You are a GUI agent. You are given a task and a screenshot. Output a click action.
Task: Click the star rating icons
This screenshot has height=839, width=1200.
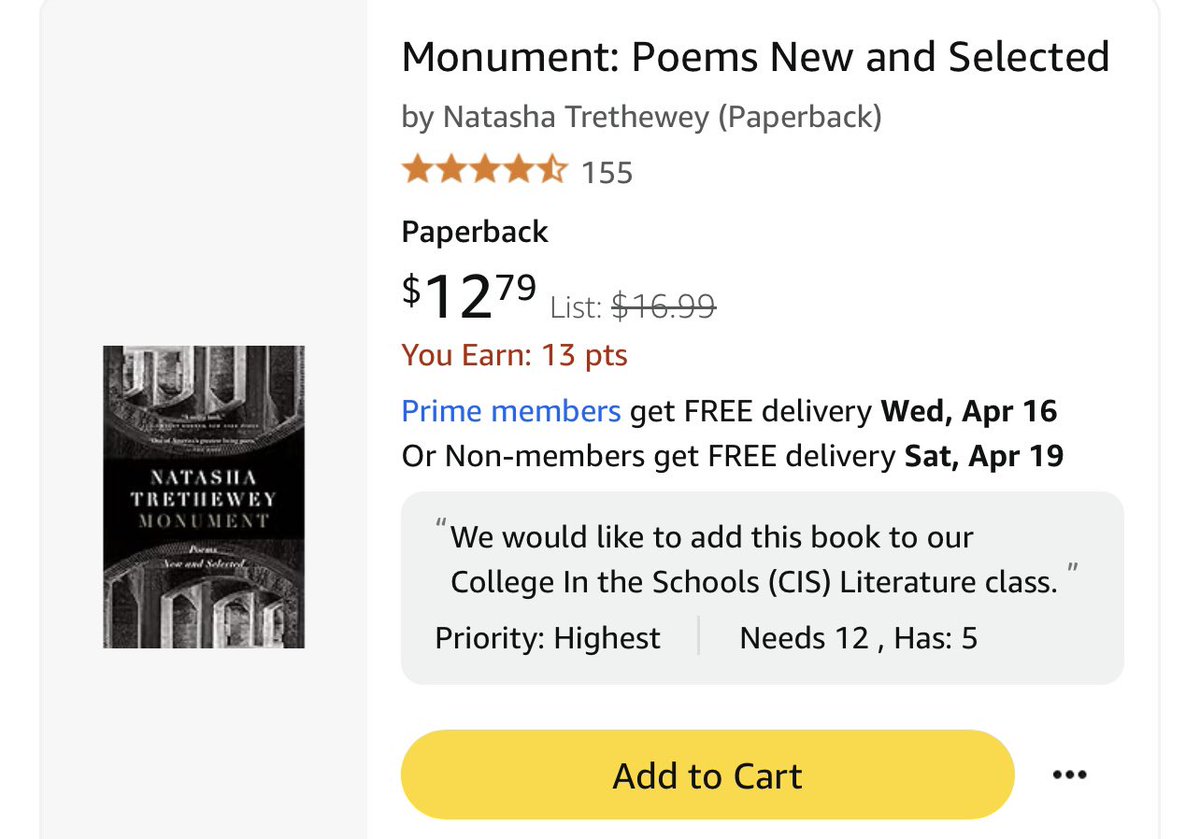point(484,172)
